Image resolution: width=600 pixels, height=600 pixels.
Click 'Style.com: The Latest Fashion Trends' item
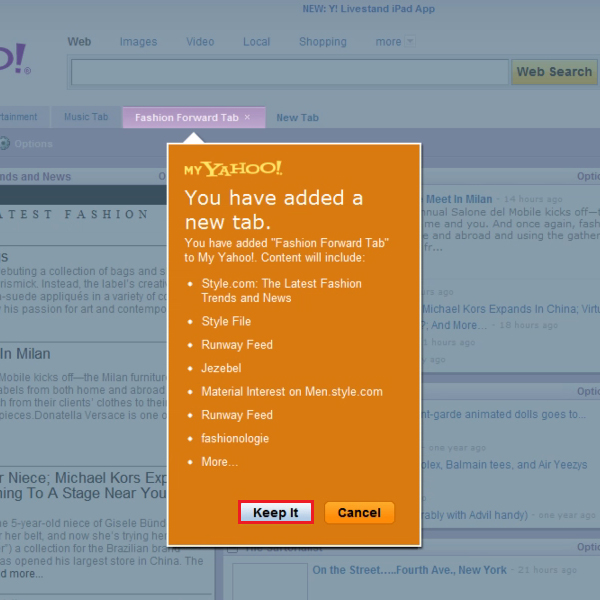pos(281,290)
